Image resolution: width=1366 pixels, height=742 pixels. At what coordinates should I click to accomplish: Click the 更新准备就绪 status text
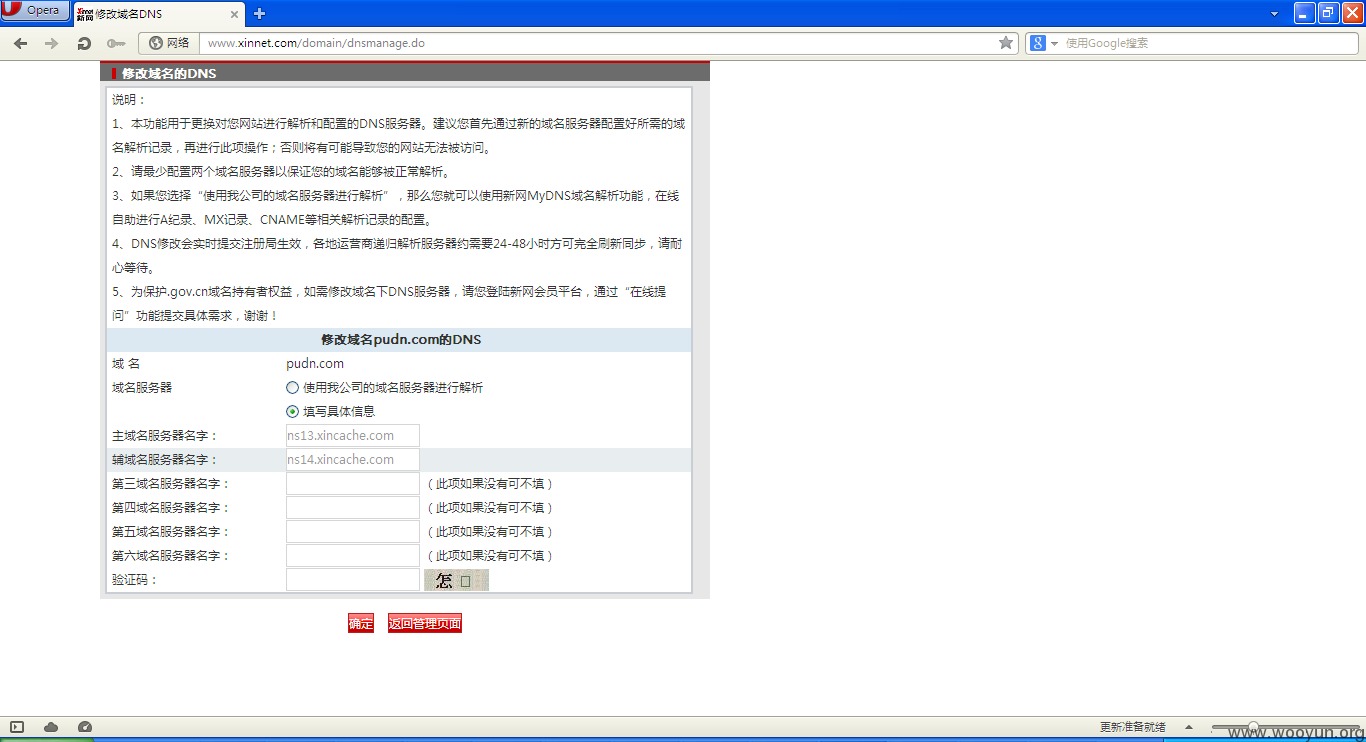point(1133,727)
